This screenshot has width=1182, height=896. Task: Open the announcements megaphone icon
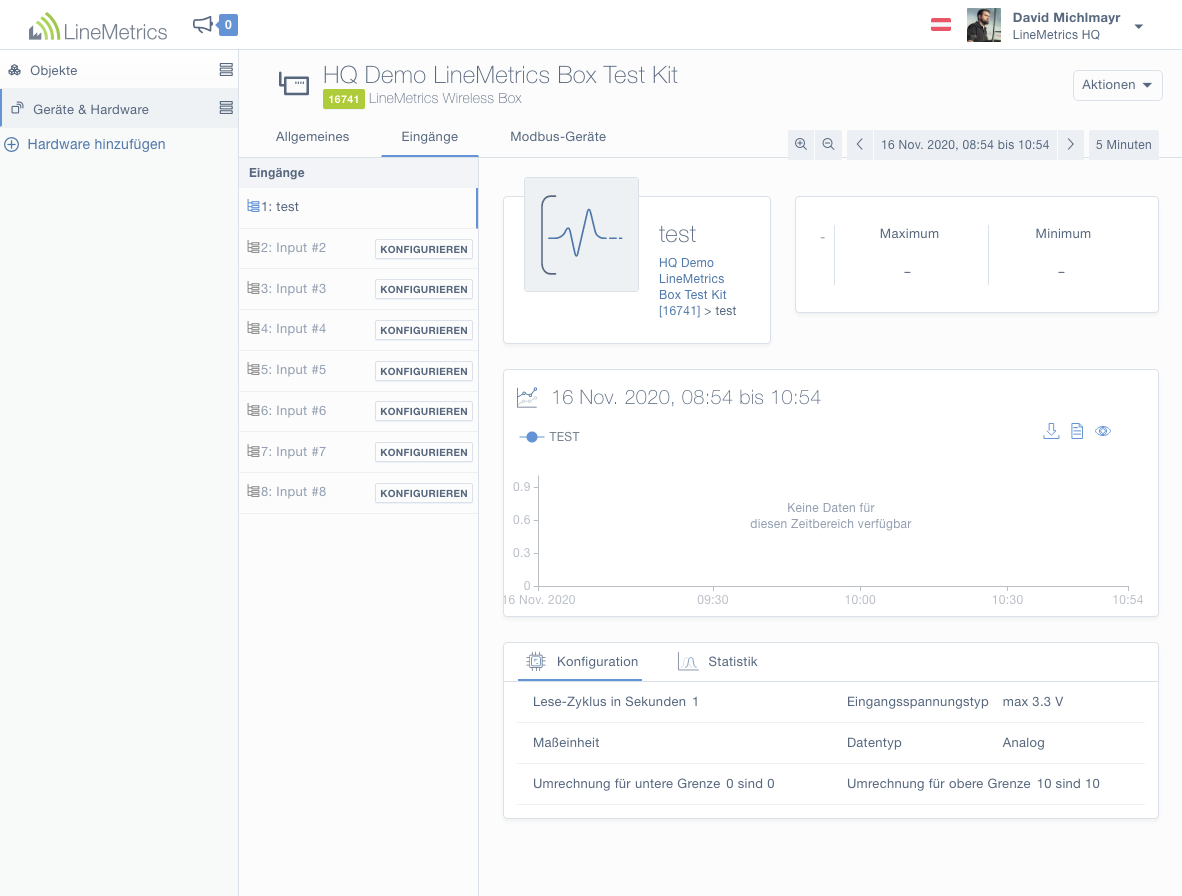(203, 25)
